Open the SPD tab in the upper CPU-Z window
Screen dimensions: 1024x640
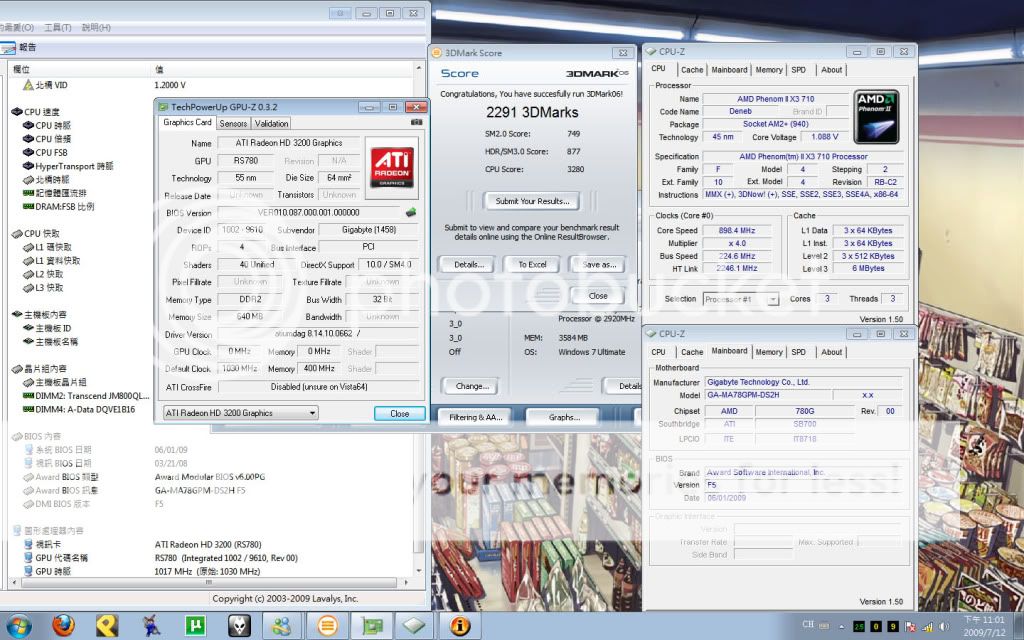798,70
